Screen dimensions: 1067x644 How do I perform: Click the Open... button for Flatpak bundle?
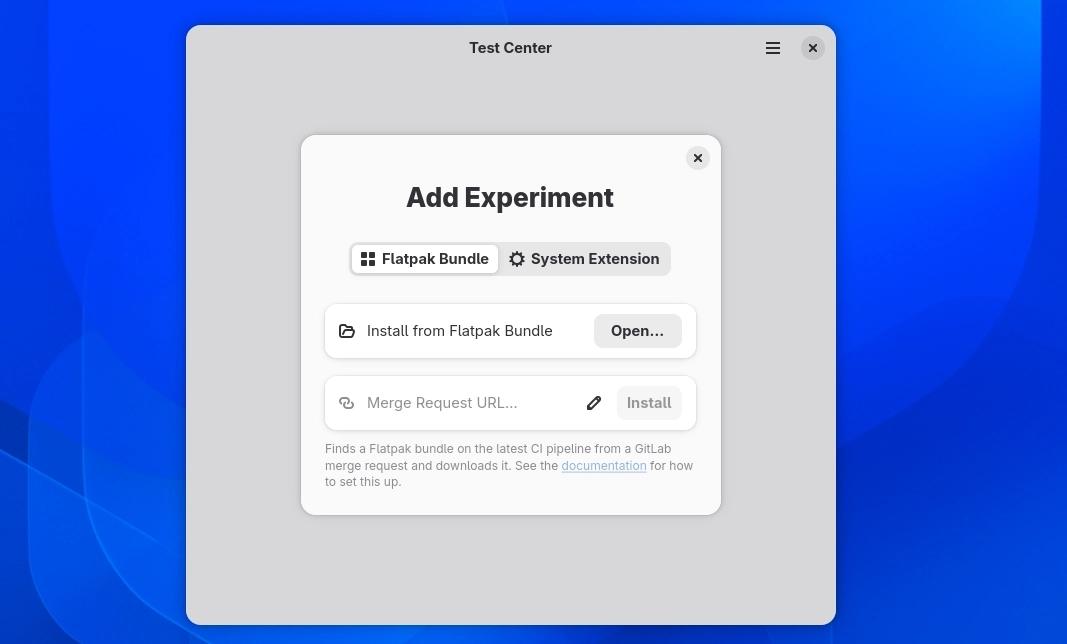638,331
